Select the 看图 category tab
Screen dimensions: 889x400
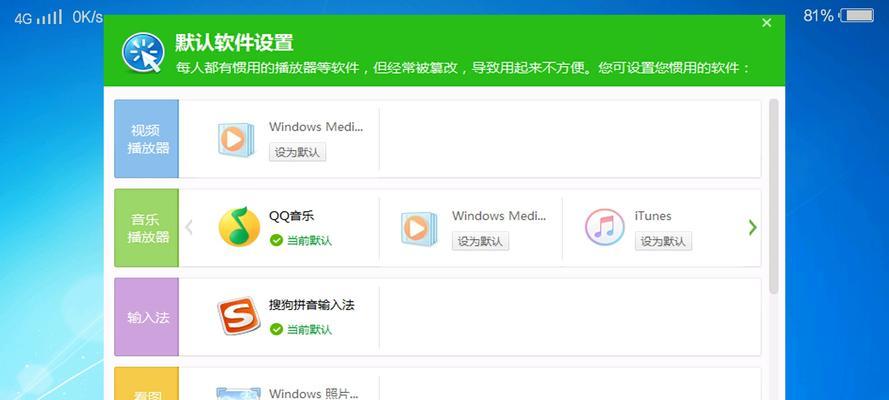147,384
